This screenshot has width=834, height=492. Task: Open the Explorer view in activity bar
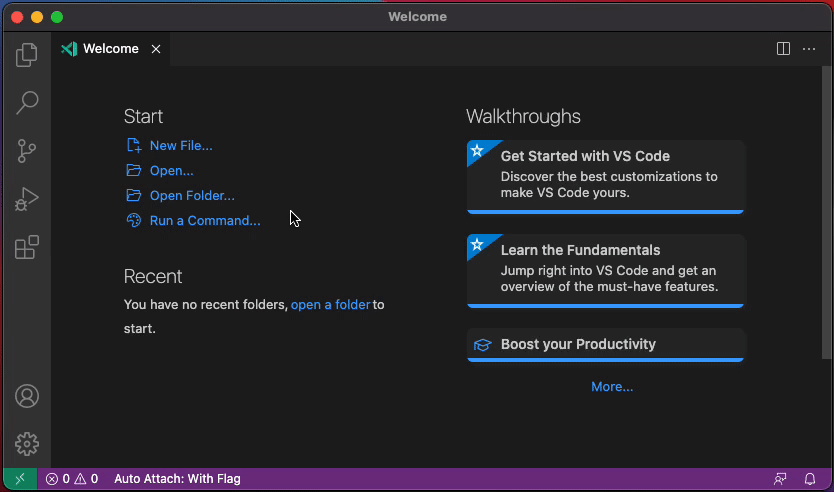click(x=27, y=55)
